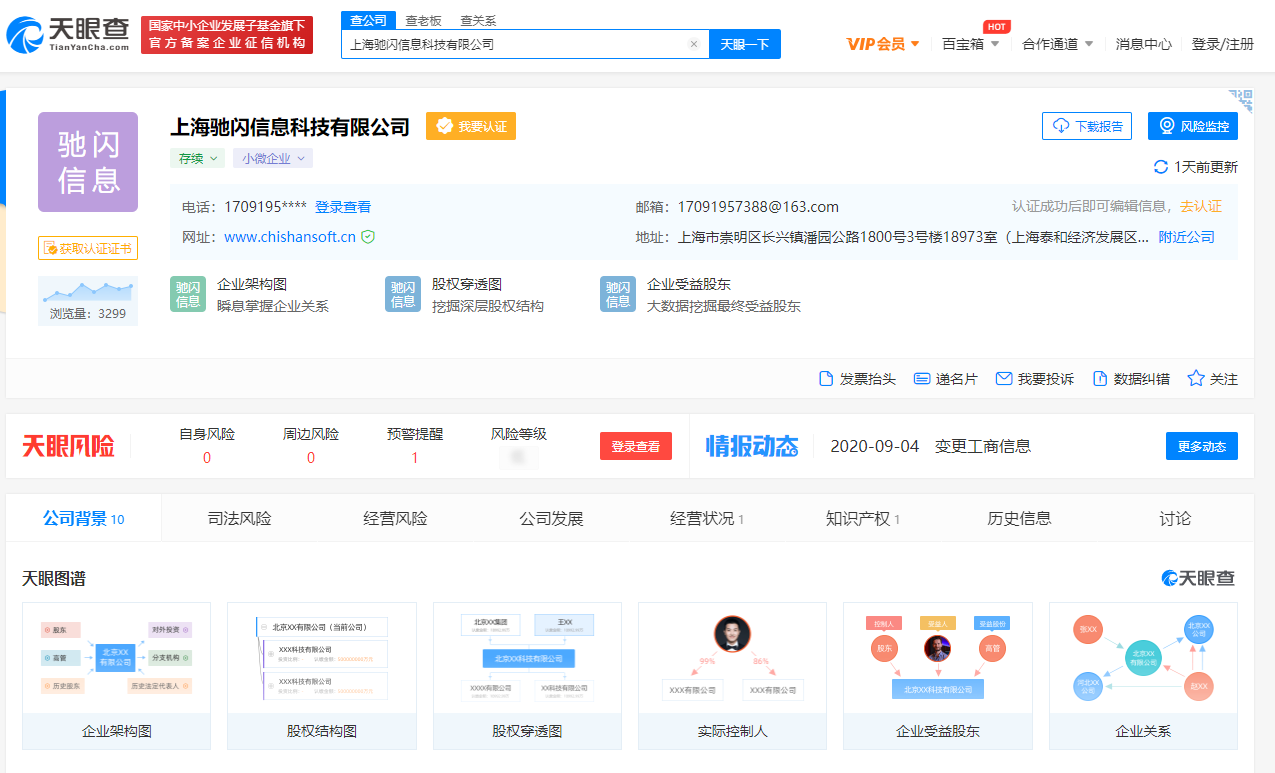The height and width of the screenshot is (773, 1275).
Task: Open the 司法风险 tab
Action: click(x=239, y=518)
